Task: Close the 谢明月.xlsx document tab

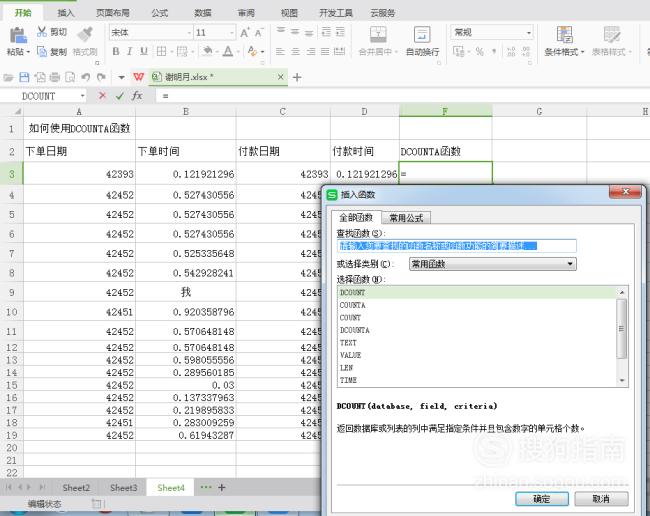Action: click(281, 77)
